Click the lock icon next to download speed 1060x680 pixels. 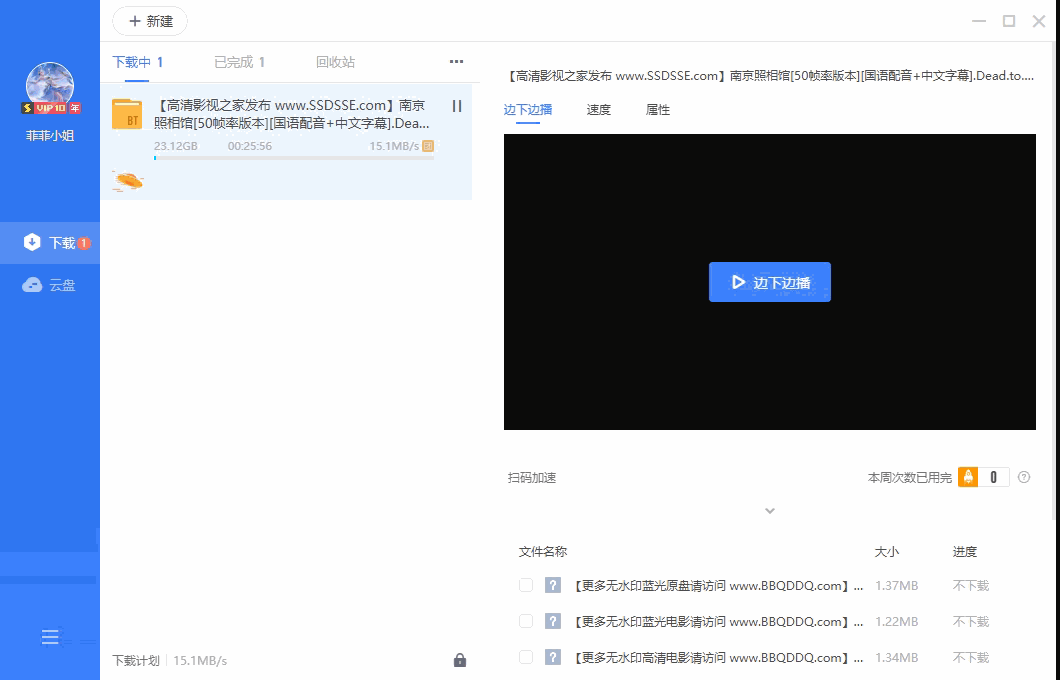coord(460,661)
